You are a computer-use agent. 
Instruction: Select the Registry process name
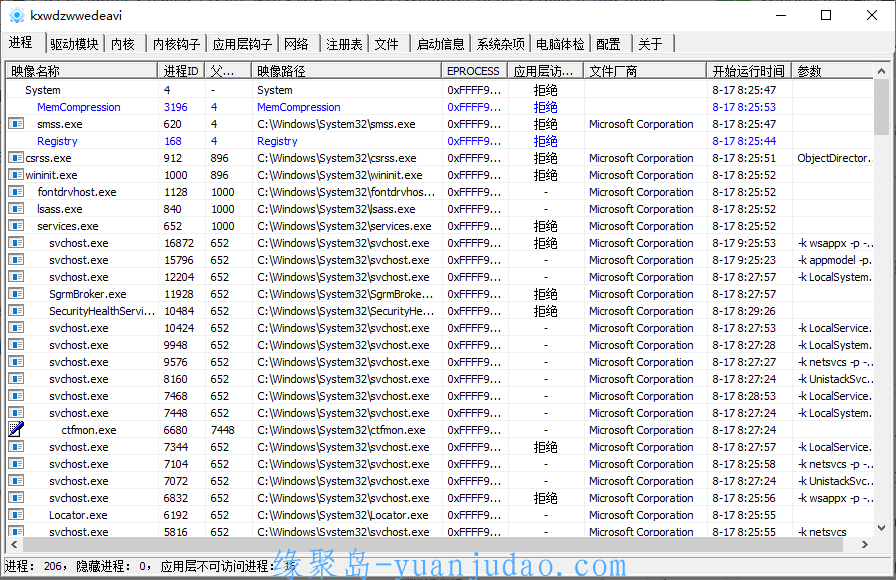(57, 141)
